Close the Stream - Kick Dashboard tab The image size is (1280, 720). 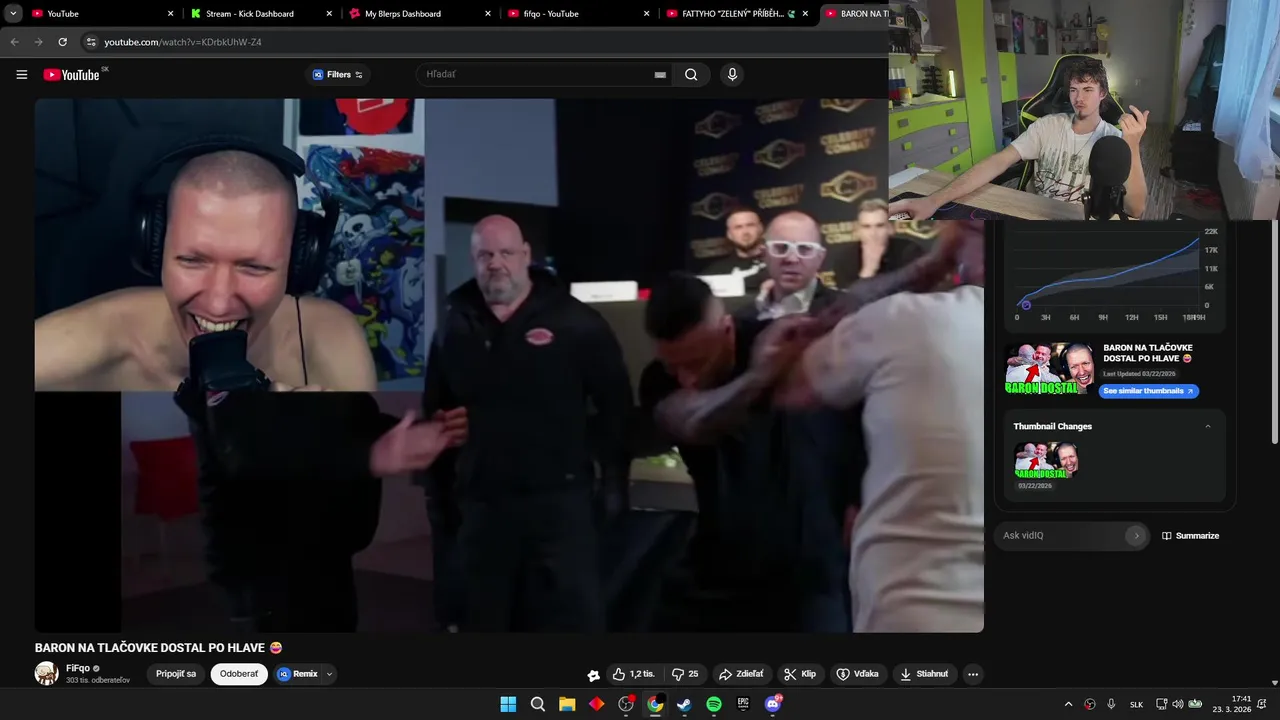coord(329,14)
